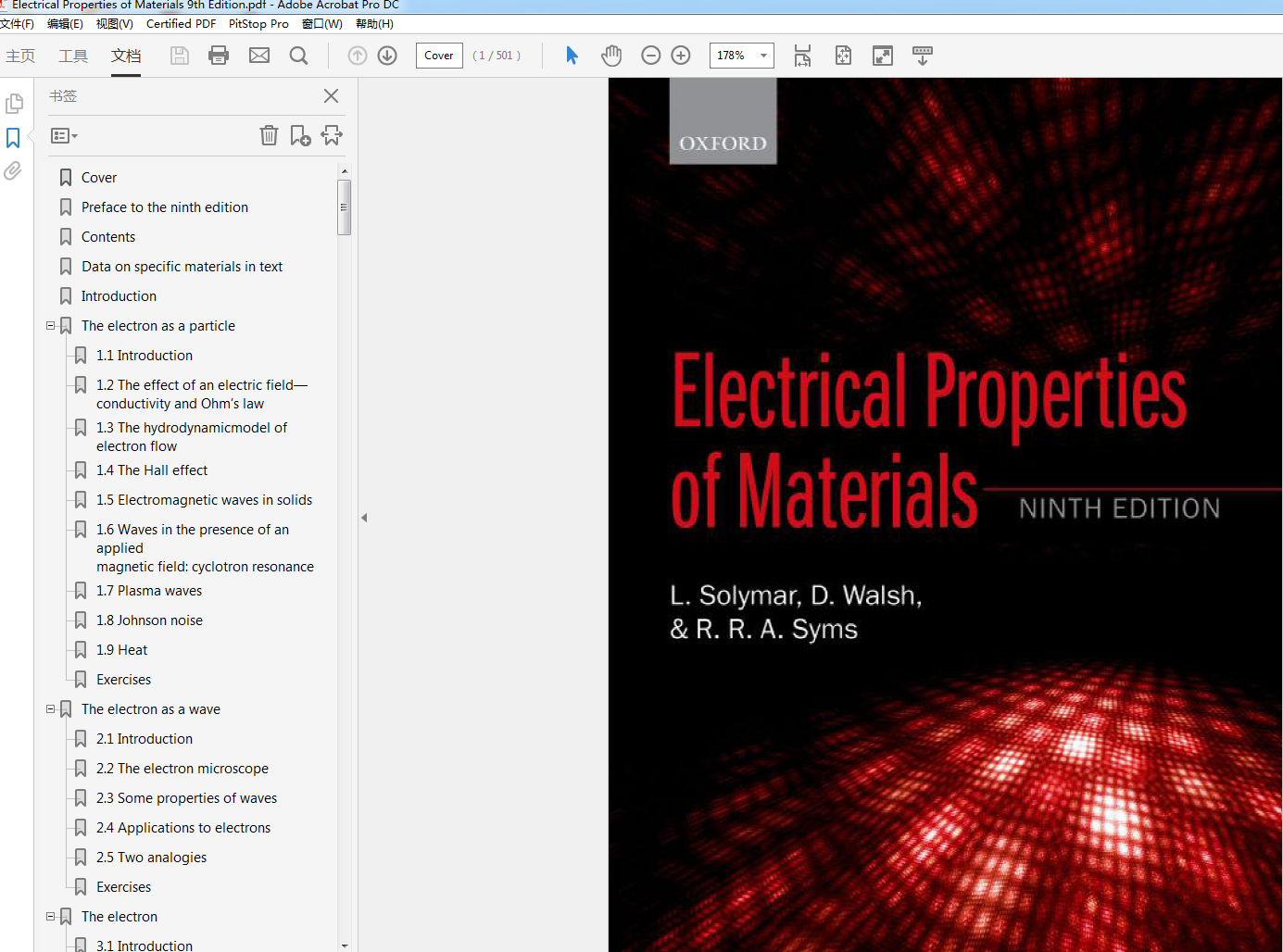The image size is (1283, 952).
Task: Open 'Data on specific materials in text'
Action: tap(182, 267)
